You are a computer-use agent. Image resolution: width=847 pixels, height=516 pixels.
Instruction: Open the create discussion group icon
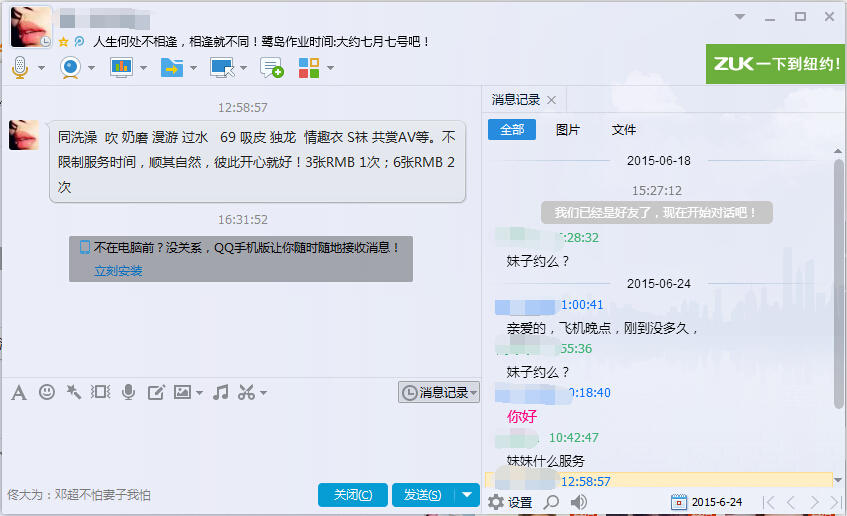[271, 68]
